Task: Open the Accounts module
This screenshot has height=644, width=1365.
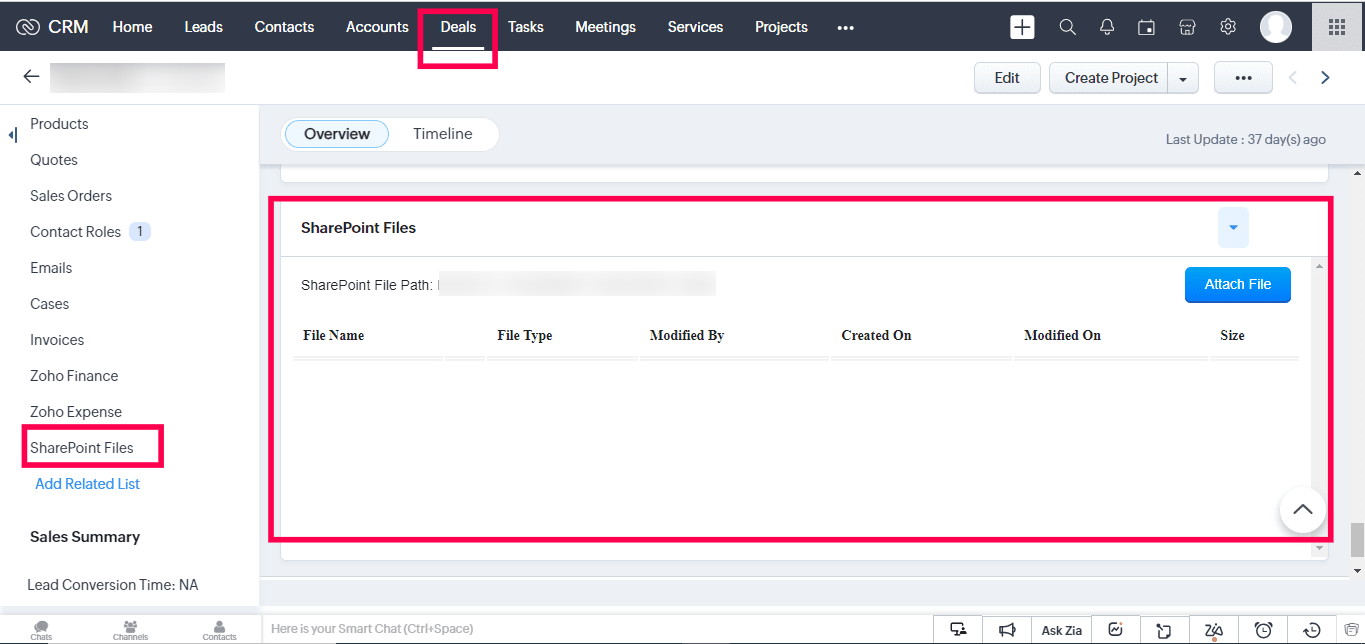Action: point(377,27)
